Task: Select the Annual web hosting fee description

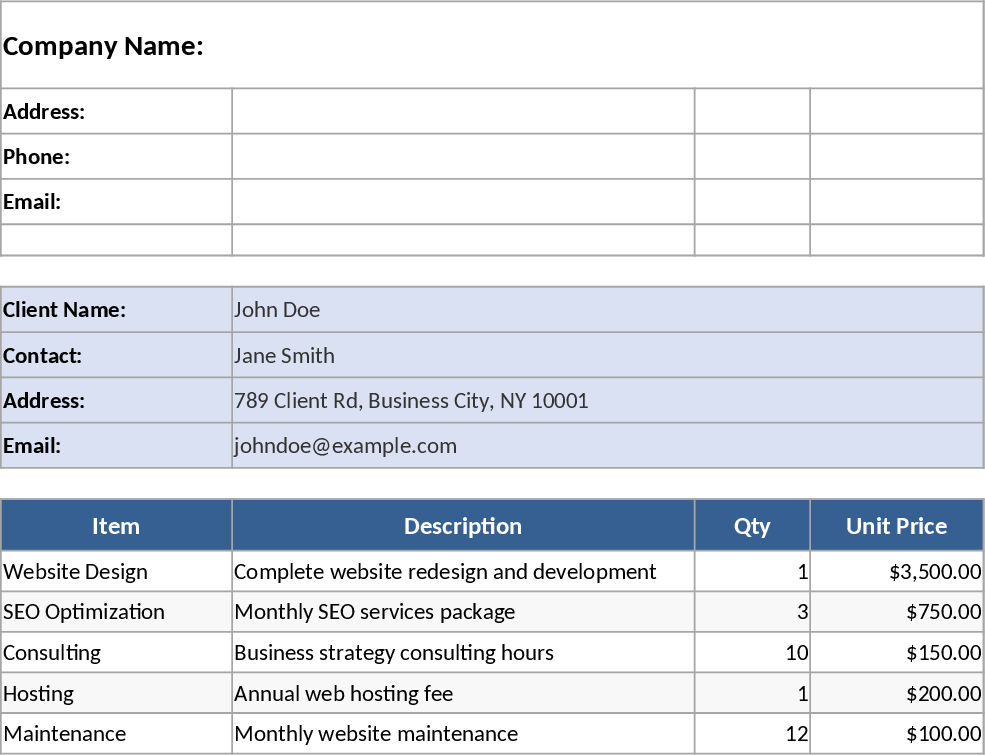Action: [x=463, y=694]
